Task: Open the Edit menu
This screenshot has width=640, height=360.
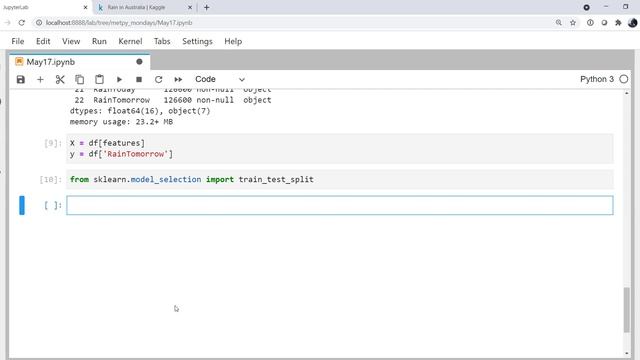Action: (x=43, y=41)
